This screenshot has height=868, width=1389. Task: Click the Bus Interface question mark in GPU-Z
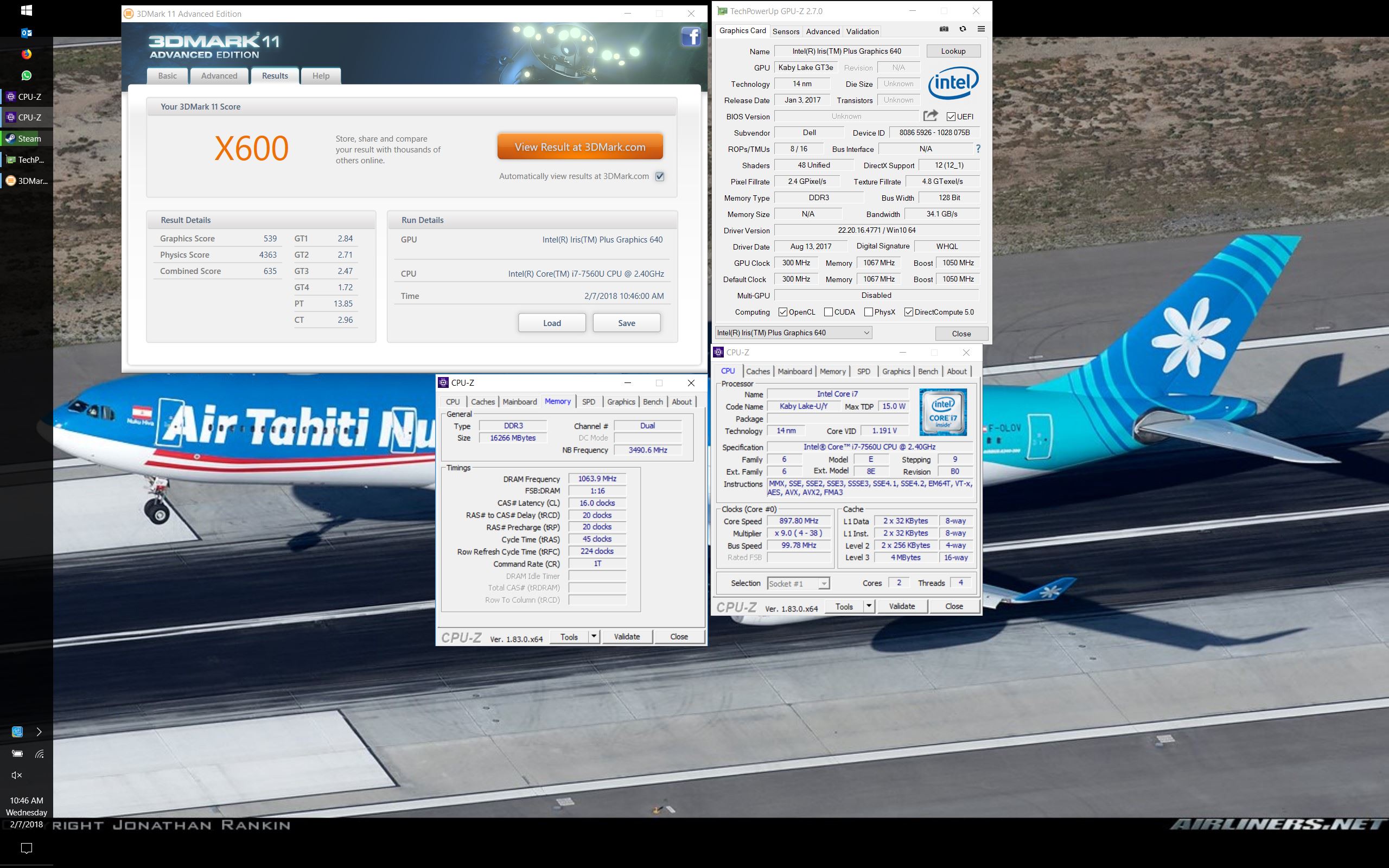[978, 149]
